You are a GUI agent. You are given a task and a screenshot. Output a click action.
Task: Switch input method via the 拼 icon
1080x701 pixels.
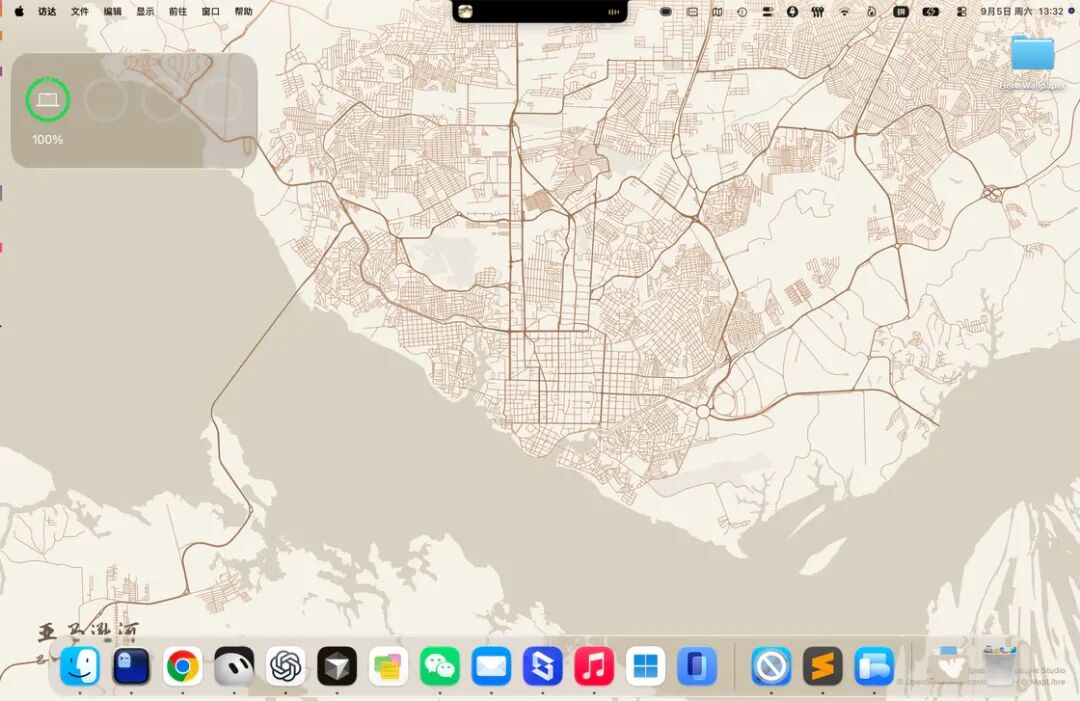pyautogui.click(x=900, y=12)
